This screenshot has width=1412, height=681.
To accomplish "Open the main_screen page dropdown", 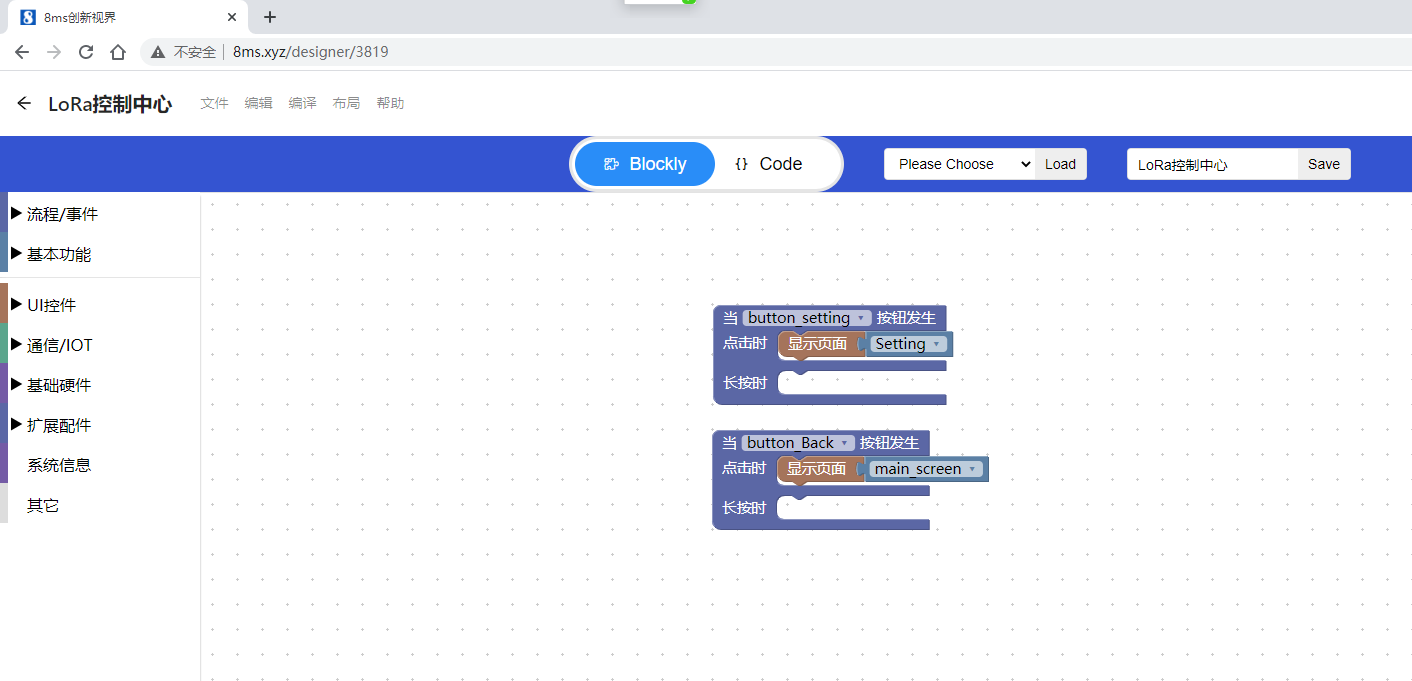I will coord(926,469).
